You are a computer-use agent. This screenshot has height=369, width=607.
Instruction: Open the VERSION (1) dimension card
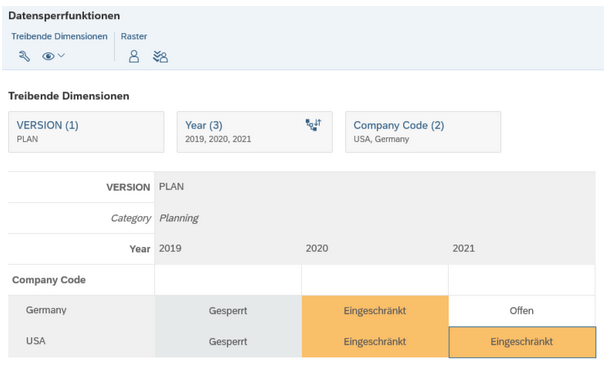(x=86, y=132)
